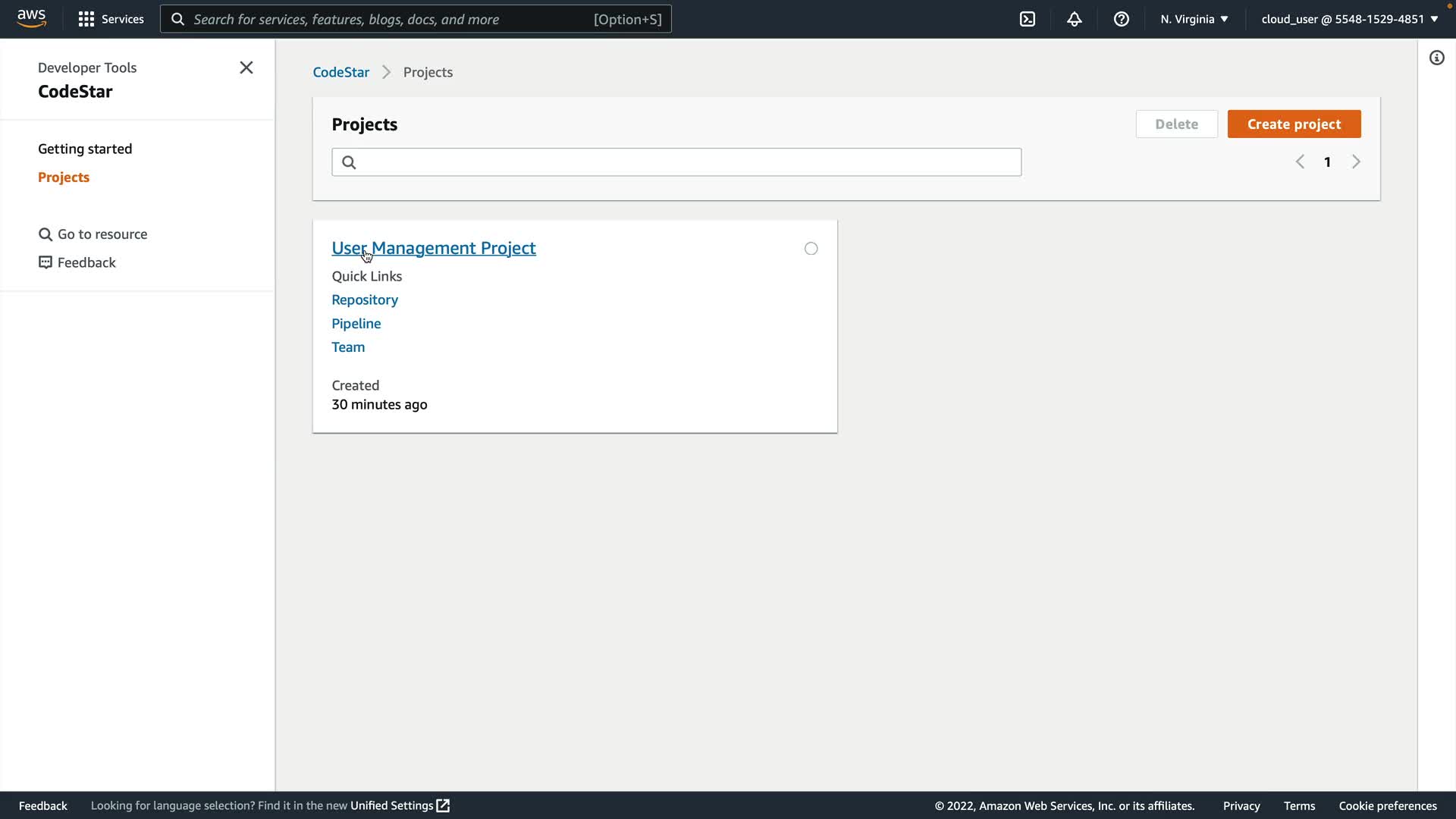Open the notifications bell
Screen dimensions: 1456x819
point(1075,19)
